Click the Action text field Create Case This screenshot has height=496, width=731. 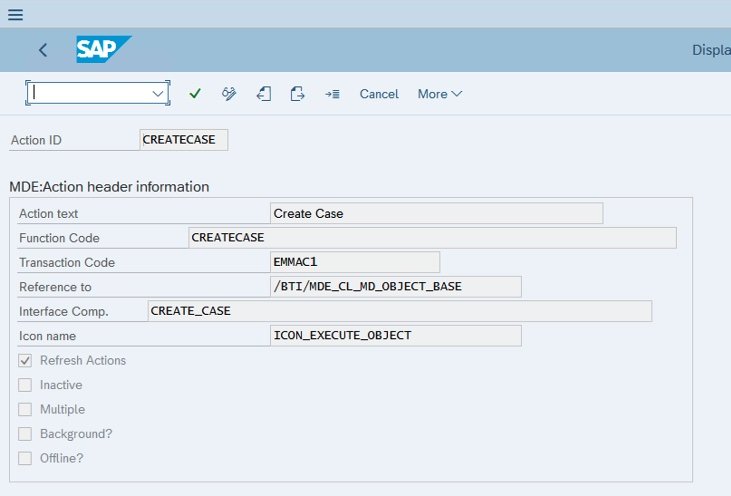pos(436,214)
